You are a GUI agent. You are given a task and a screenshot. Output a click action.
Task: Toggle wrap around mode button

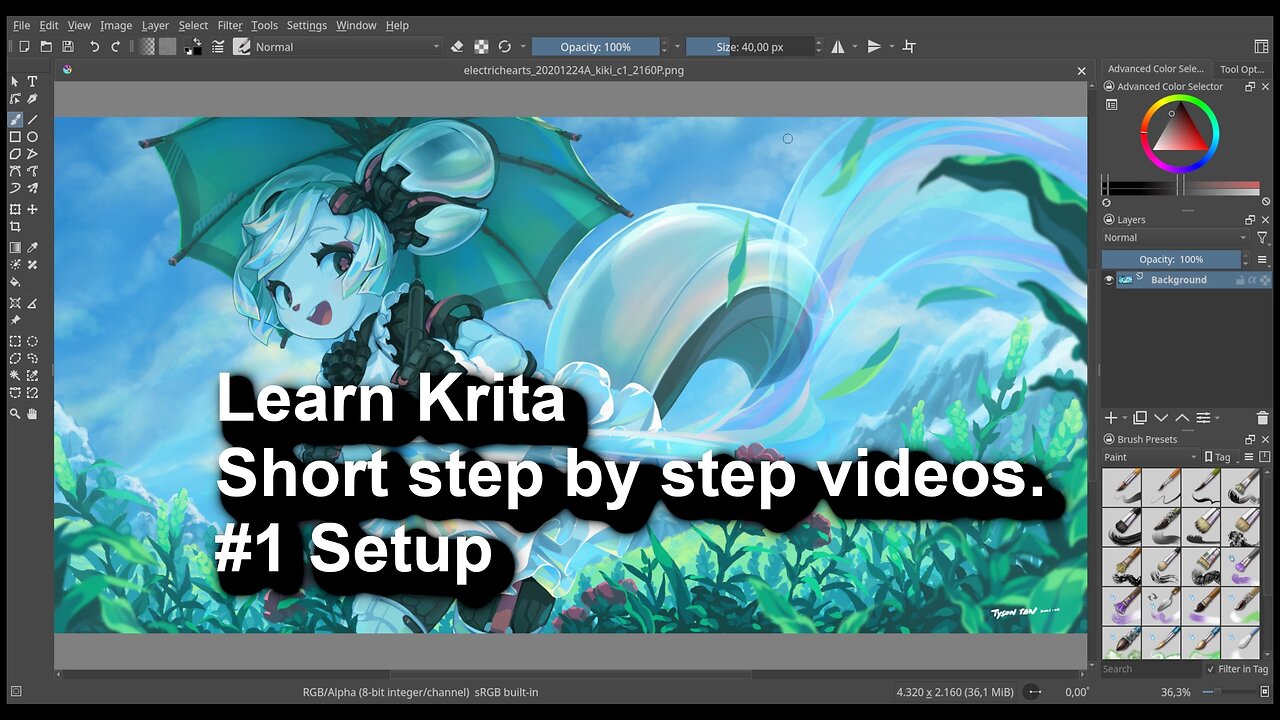tap(909, 46)
